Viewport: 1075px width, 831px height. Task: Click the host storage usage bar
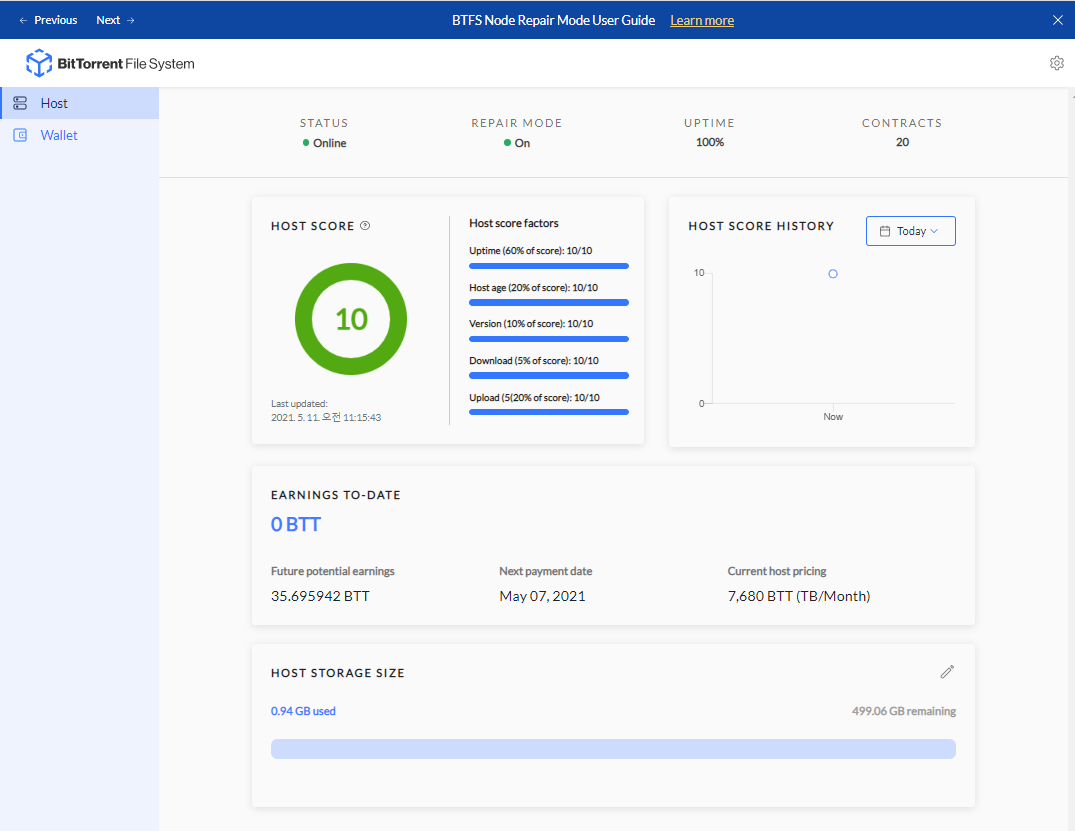click(613, 749)
